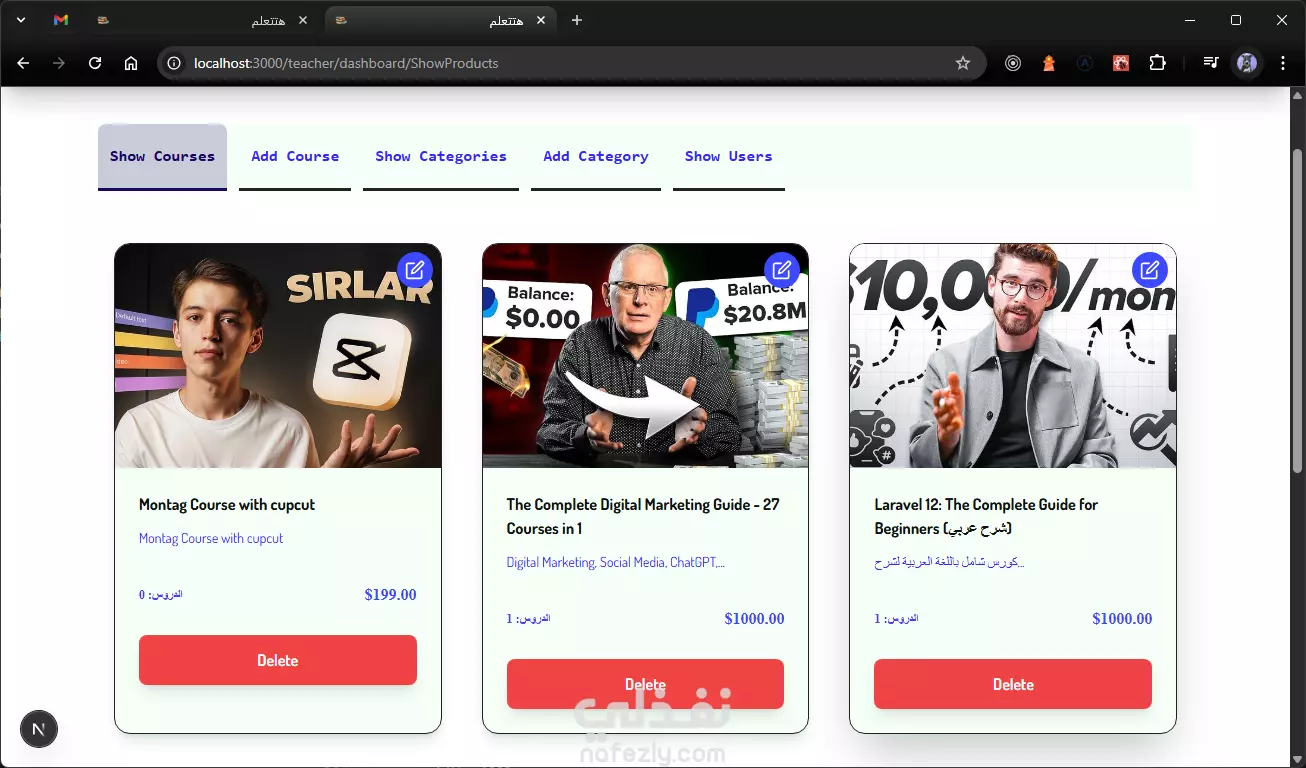Click the Montag course thumbnail image
The image size is (1306, 768).
click(x=278, y=356)
